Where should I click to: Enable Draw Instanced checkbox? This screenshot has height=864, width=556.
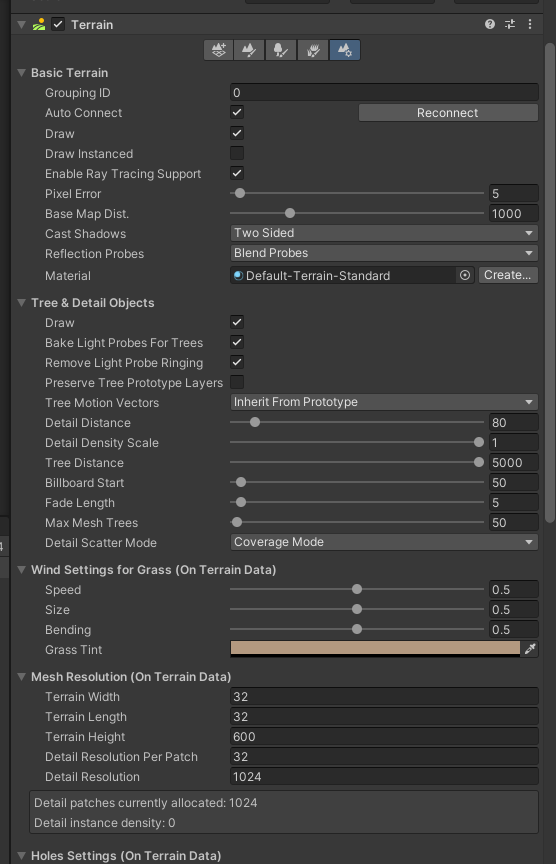pyautogui.click(x=237, y=153)
